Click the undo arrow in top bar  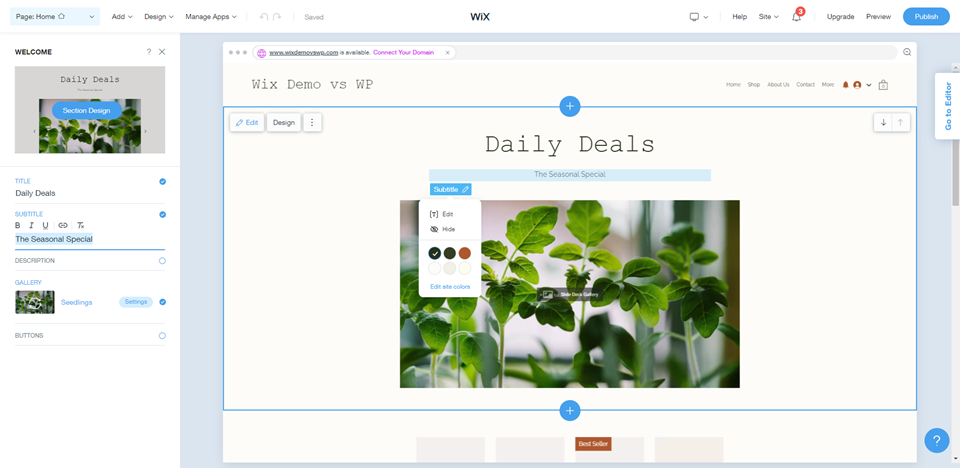(x=264, y=17)
